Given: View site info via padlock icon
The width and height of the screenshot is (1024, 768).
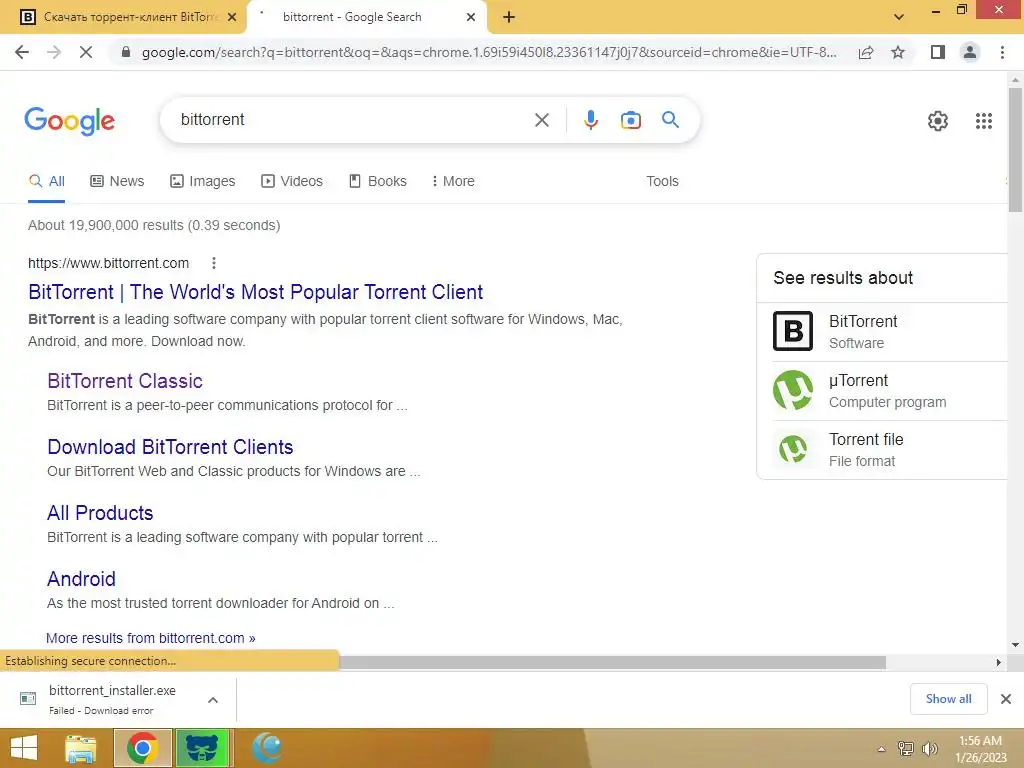Looking at the screenshot, I should 126,52.
